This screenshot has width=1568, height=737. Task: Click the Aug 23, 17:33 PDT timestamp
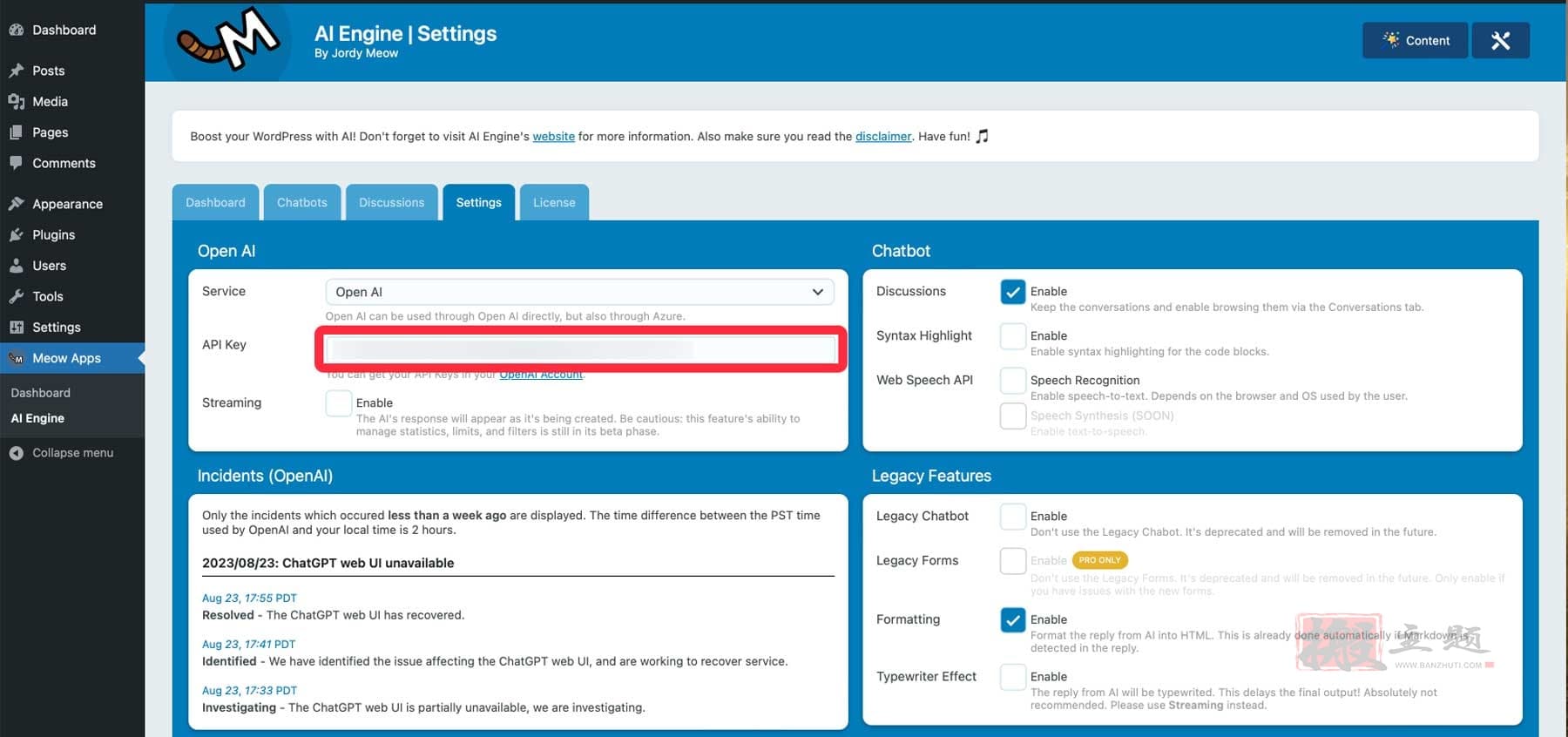[249, 691]
